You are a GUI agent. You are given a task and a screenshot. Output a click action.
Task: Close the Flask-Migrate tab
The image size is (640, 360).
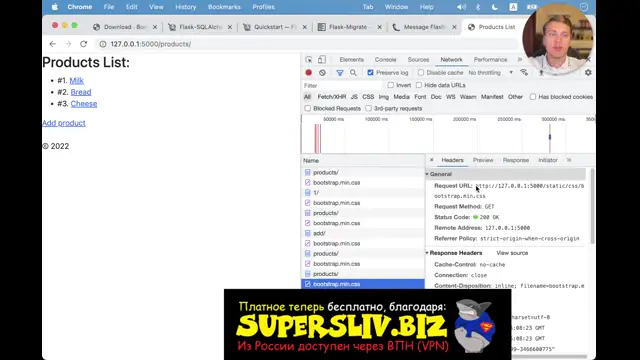[x=380, y=27]
